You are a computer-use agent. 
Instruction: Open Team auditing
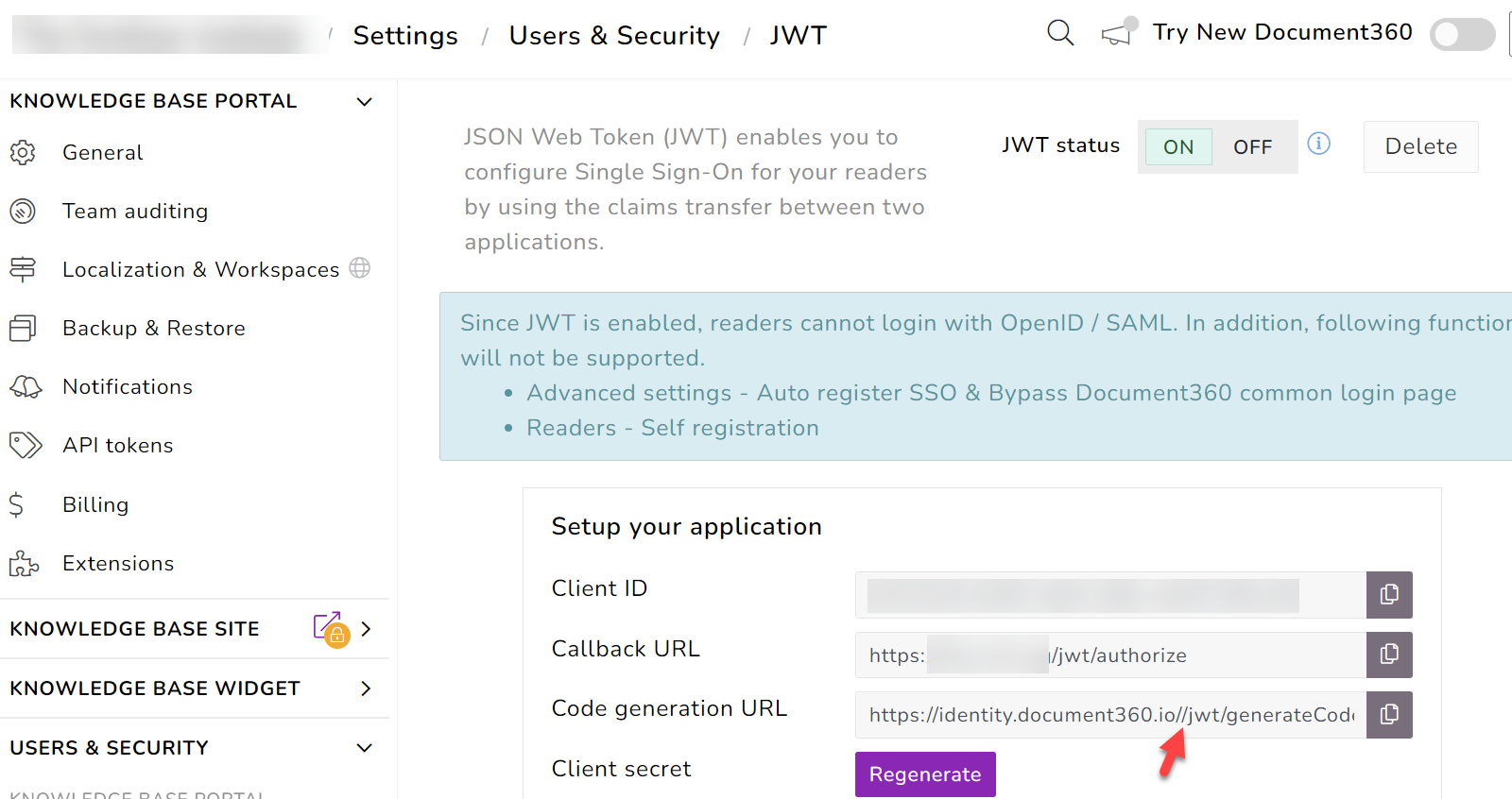click(x=135, y=211)
